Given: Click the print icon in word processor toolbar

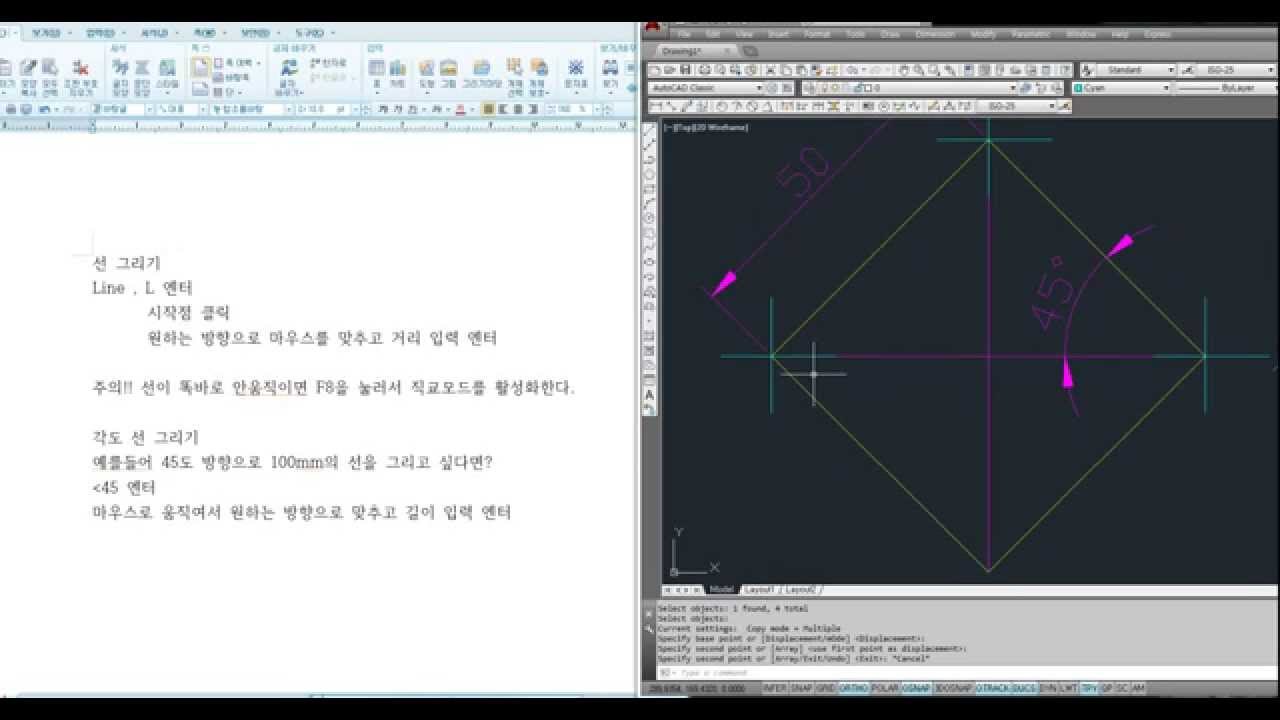Looking at the screenshot, I should point(12,108).
